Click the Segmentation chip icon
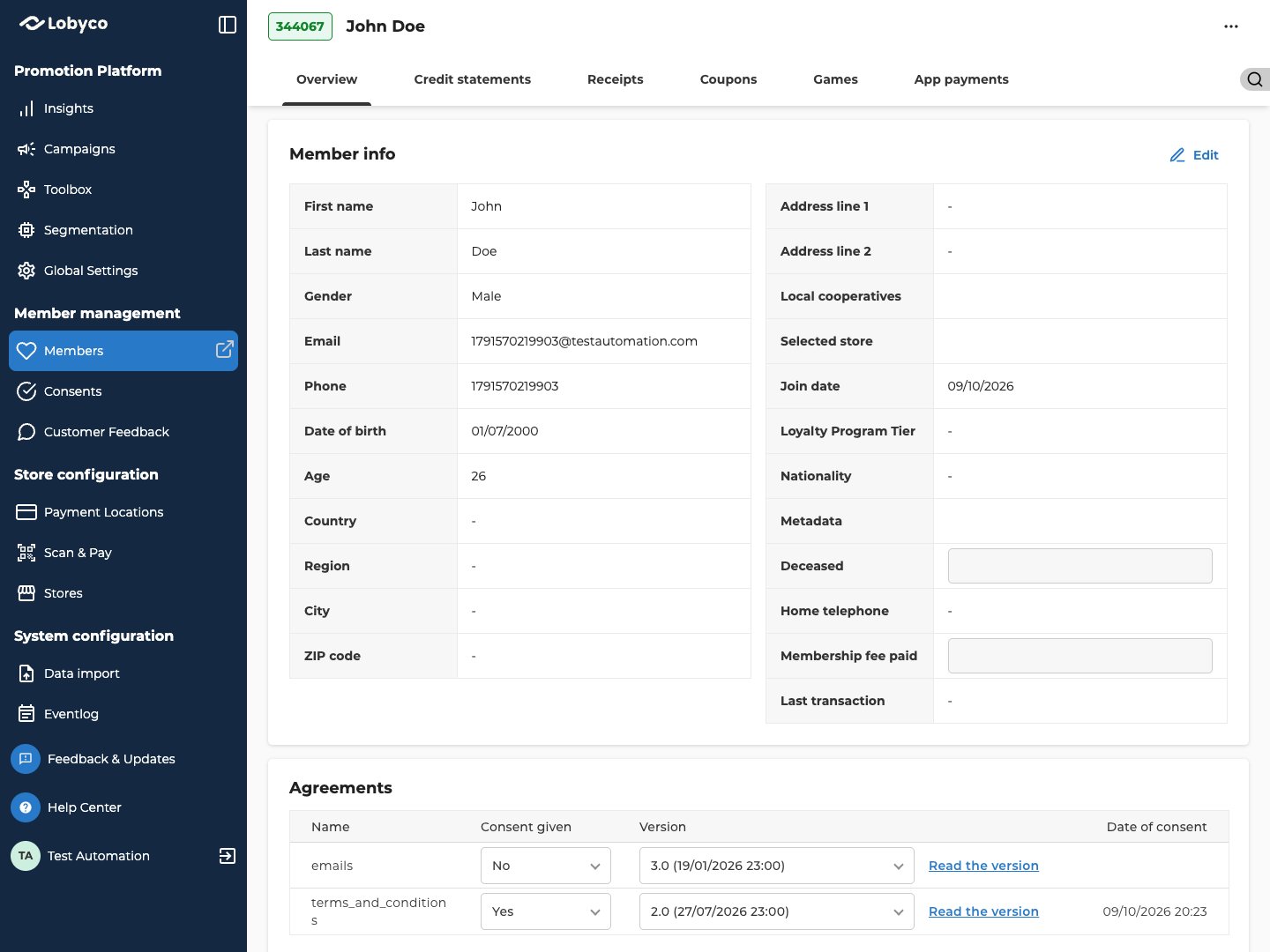This screenshot has height=952, width=1270. [26, 230]
